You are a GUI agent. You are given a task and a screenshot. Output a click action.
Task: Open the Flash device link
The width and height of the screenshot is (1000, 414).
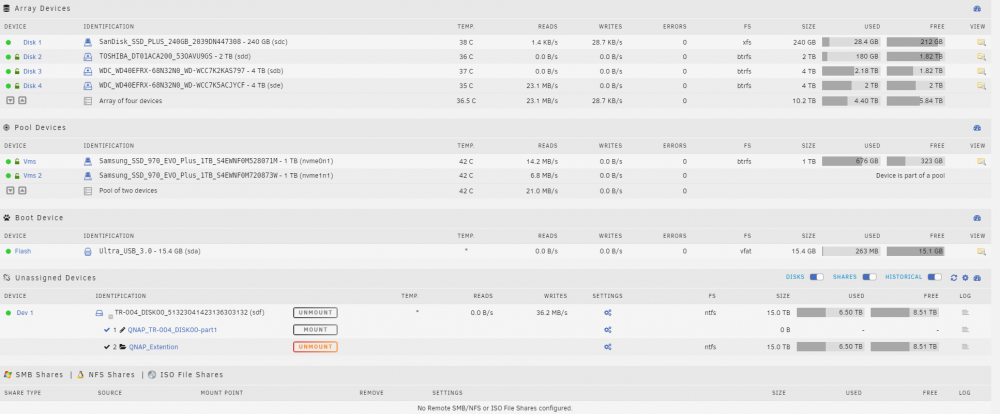pos(23,251)
